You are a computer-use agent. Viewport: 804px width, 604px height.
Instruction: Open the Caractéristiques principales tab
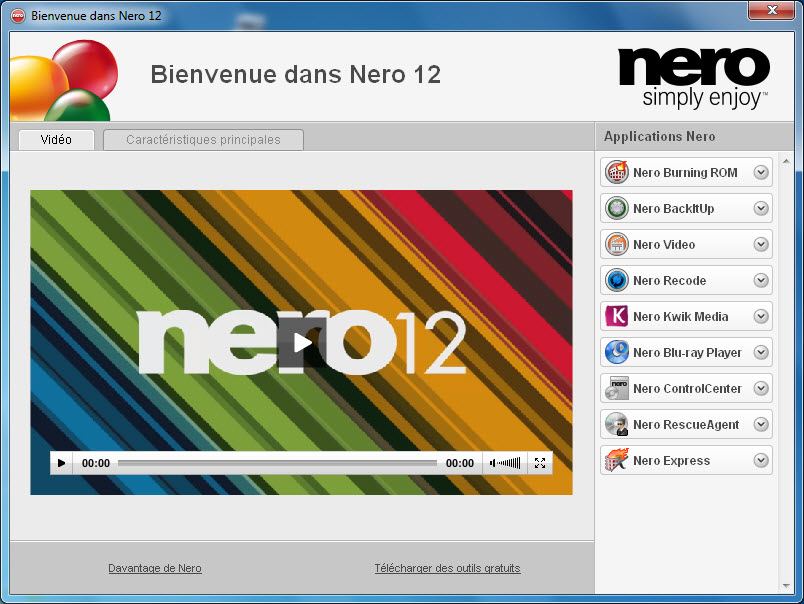click(x=204, y=140)
